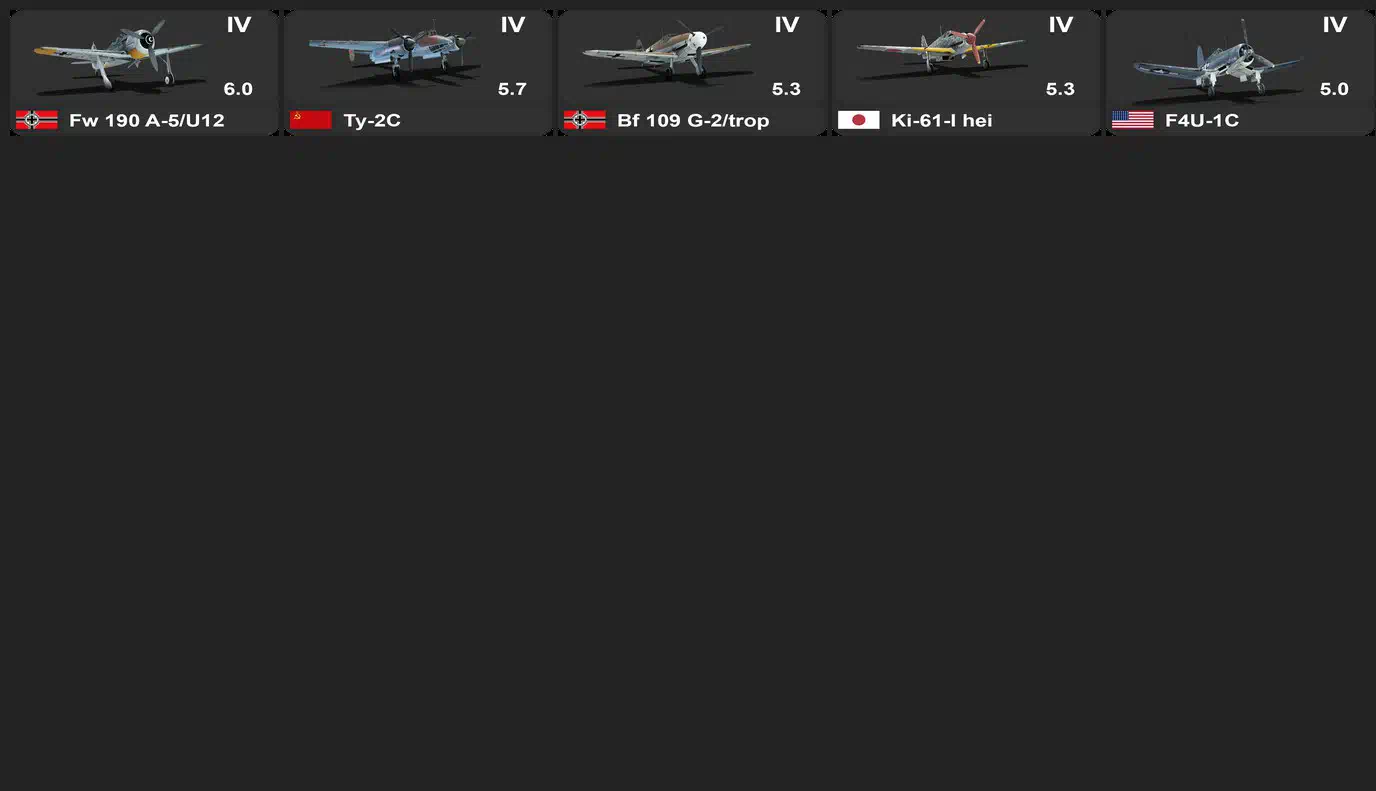Click the US flag beside F4U-1C
This screenshot has width=1376, height=791.
(1132, 120)
